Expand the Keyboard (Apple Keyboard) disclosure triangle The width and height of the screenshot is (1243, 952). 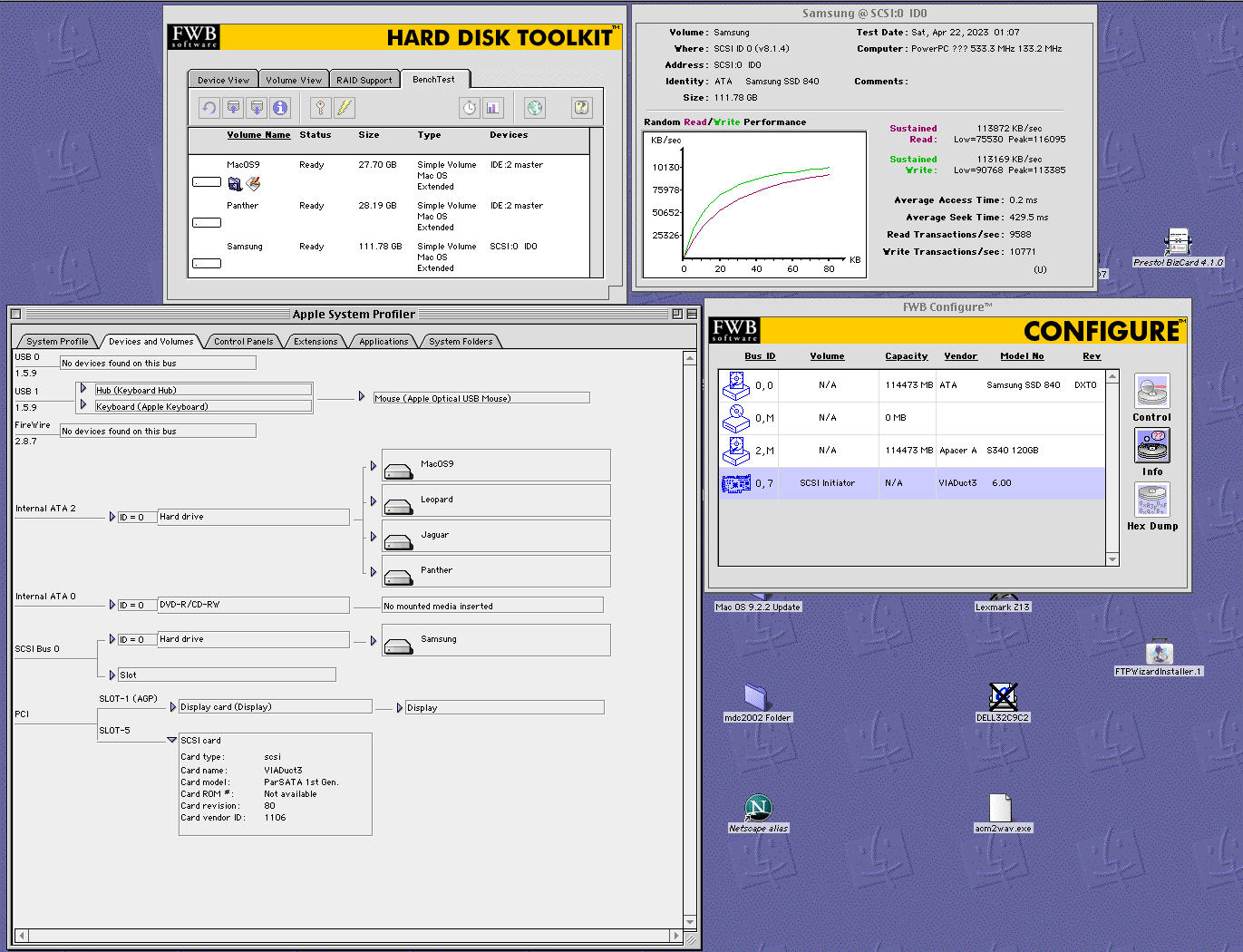coord(83,404)
